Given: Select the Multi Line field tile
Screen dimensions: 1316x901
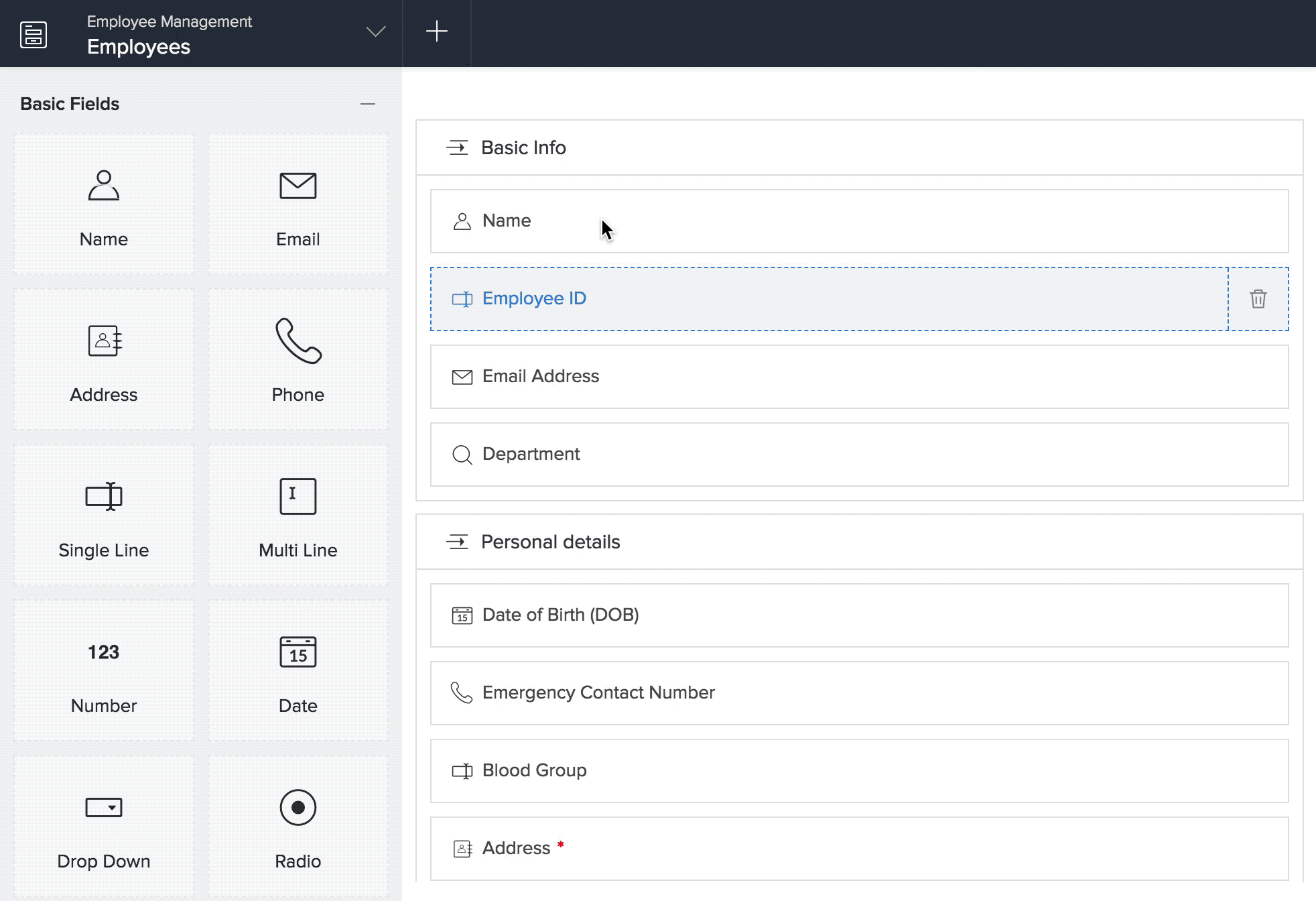Looking at the screenshot, I should click(298, 516).
